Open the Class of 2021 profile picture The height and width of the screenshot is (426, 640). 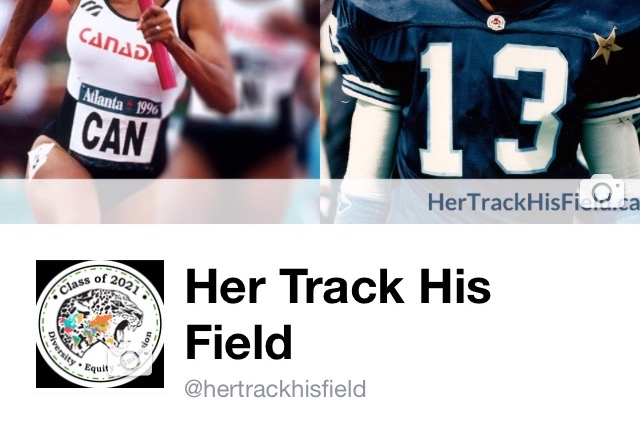[x=100, y=324]
